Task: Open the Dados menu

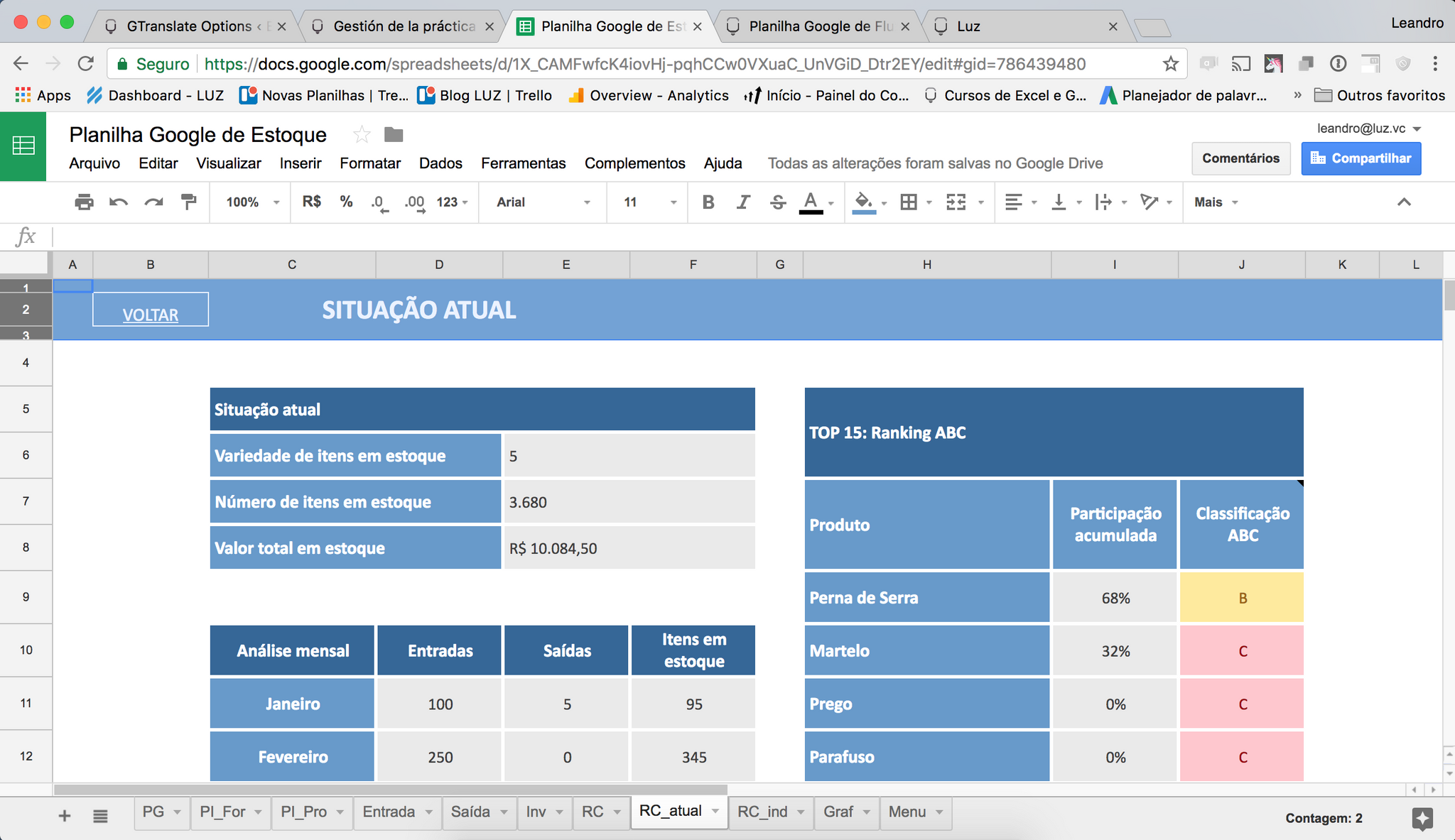Action: click(x=440, y=163)
